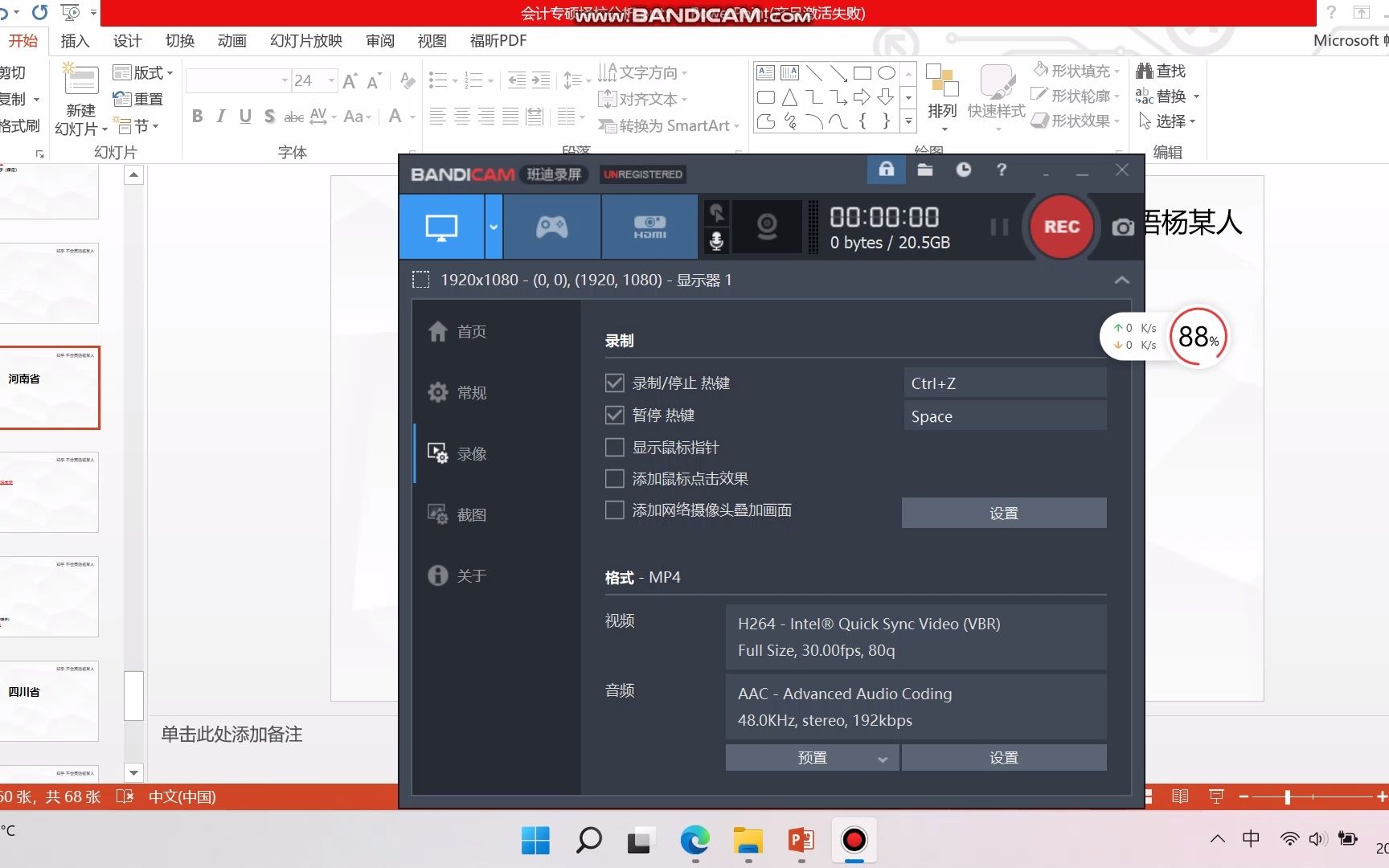Click 设置 button beside webcam overlay option

pyautogui.click(x=1004, y=513)
